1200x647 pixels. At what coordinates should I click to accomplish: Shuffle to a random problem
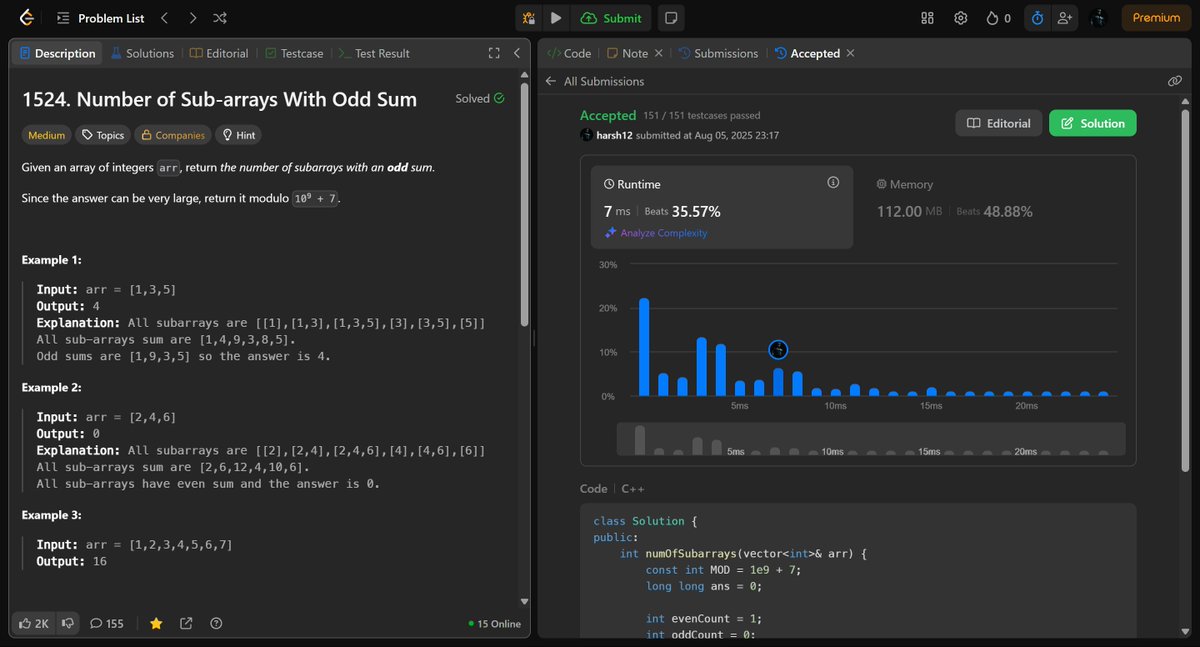219,17
